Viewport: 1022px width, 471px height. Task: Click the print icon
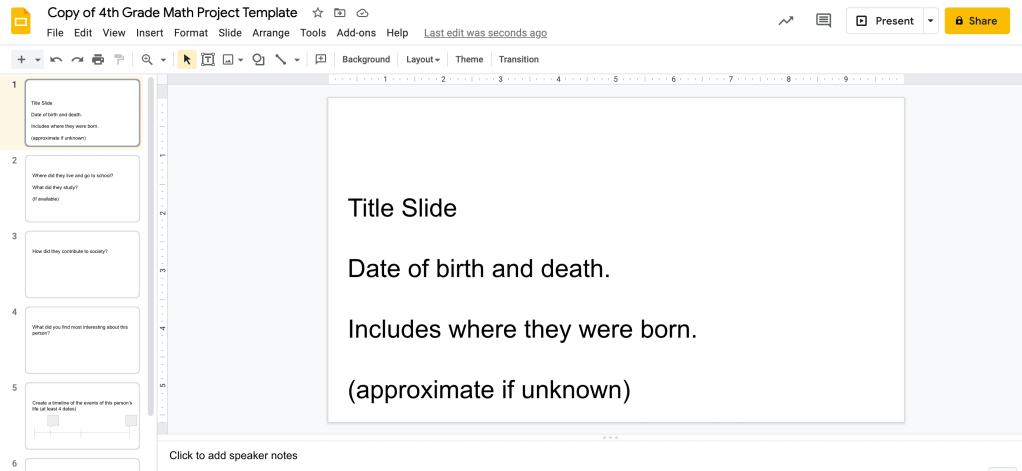[x=98, y=60]
